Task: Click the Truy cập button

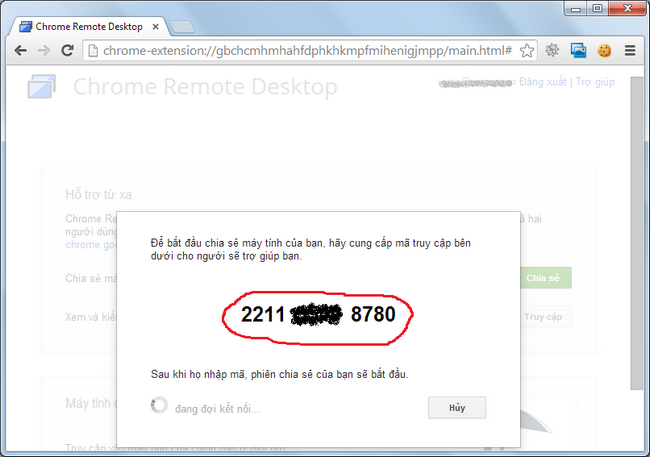Action: [x=545, y=317]
